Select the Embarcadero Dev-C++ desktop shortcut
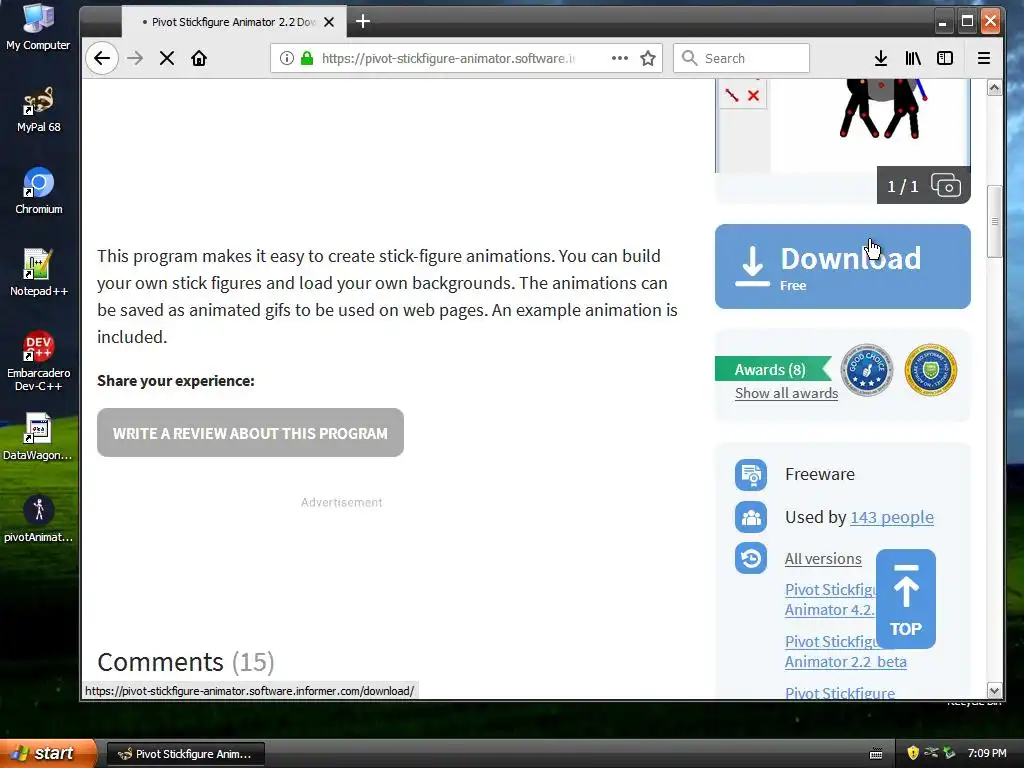1024x768 pixels. click(39, 361)
